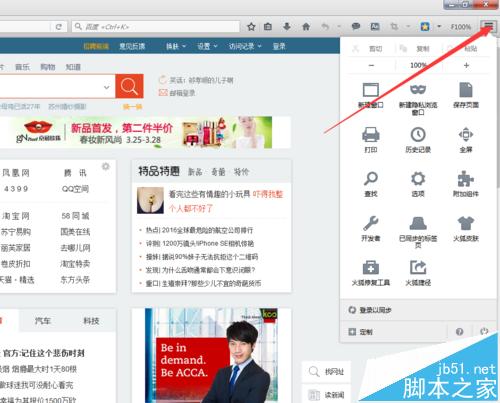The image size is (500, 403).
Task: Click 登录以同步 (Sign in to Sync)
Action: click(x=370, y=310)
